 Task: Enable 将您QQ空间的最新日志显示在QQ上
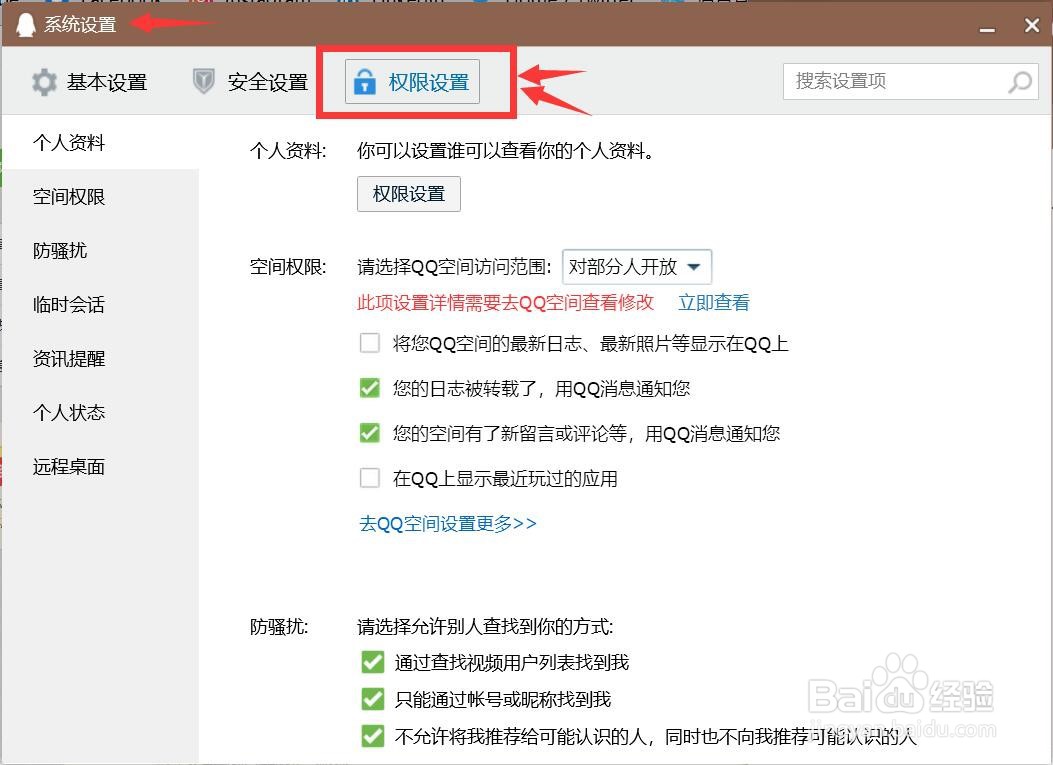370,343
